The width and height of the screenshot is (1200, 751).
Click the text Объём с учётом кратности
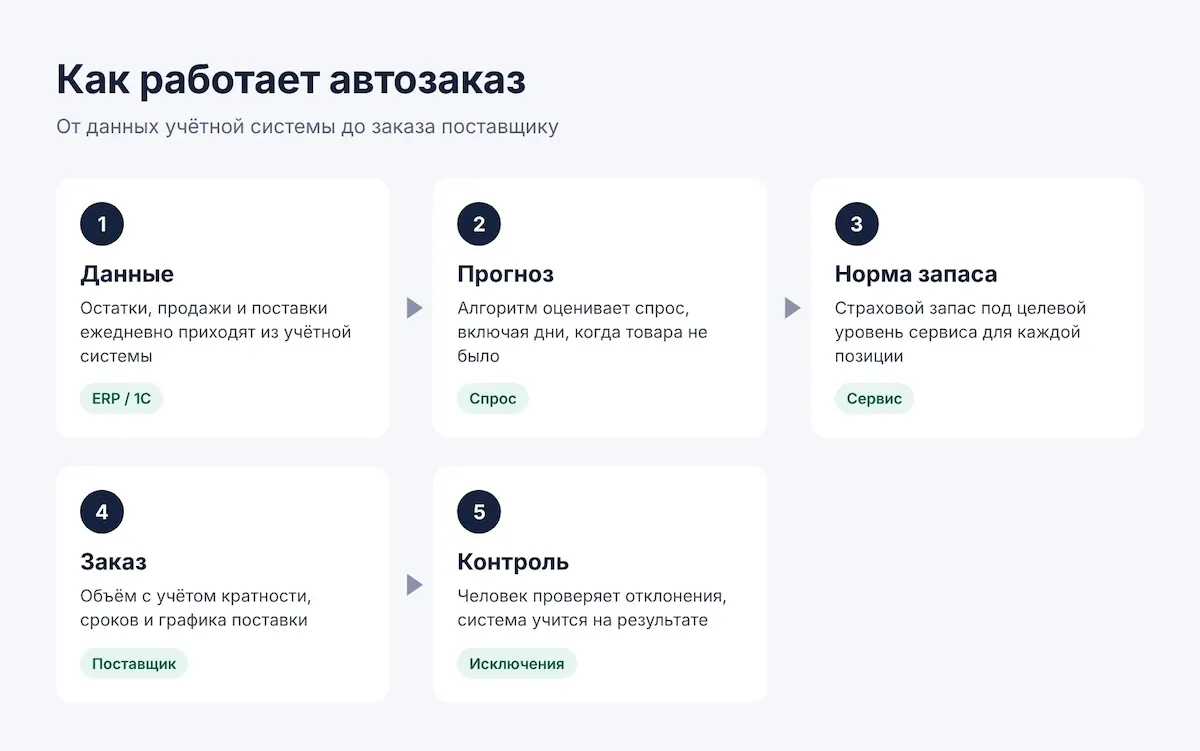click(196, 596)
